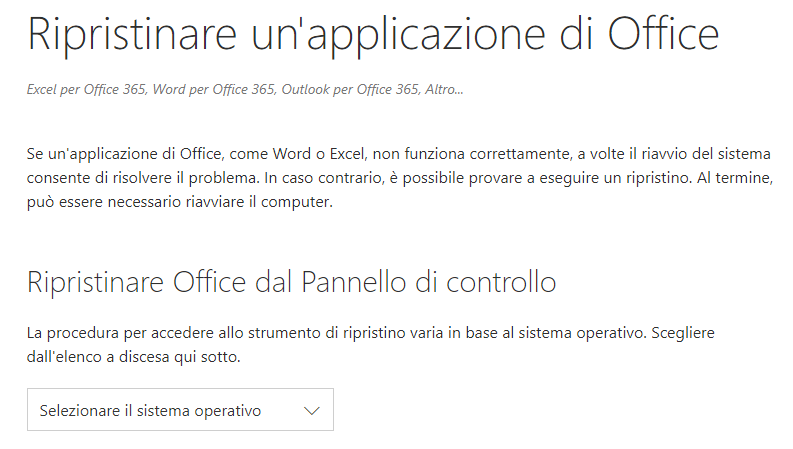Click the Ripristinare un'applicazione di Office title
793x449 pixels.
coord(373,34)
